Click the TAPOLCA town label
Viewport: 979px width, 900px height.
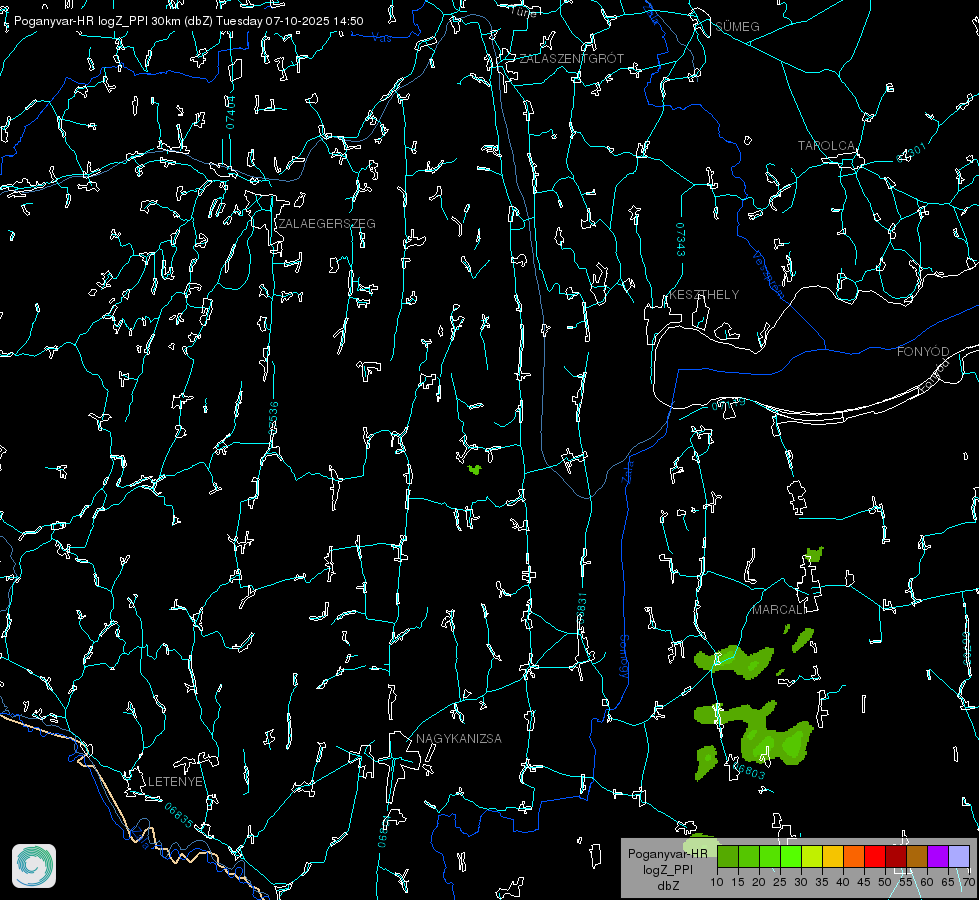pyautogui.click(x=826, y=146)
